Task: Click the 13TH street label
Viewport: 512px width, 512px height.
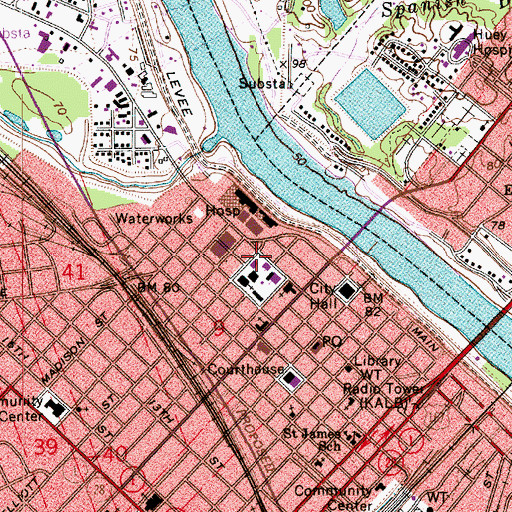Action: point(161,412)
